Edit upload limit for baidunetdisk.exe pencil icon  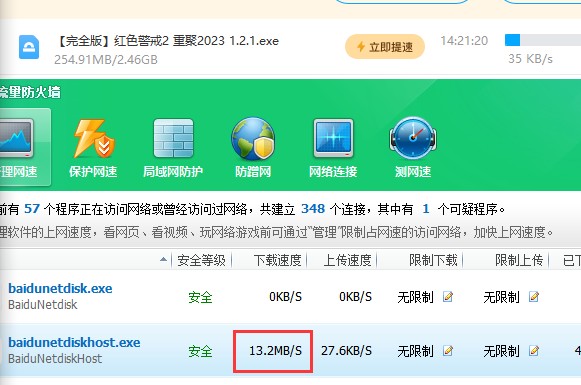[x=534, y=297]
